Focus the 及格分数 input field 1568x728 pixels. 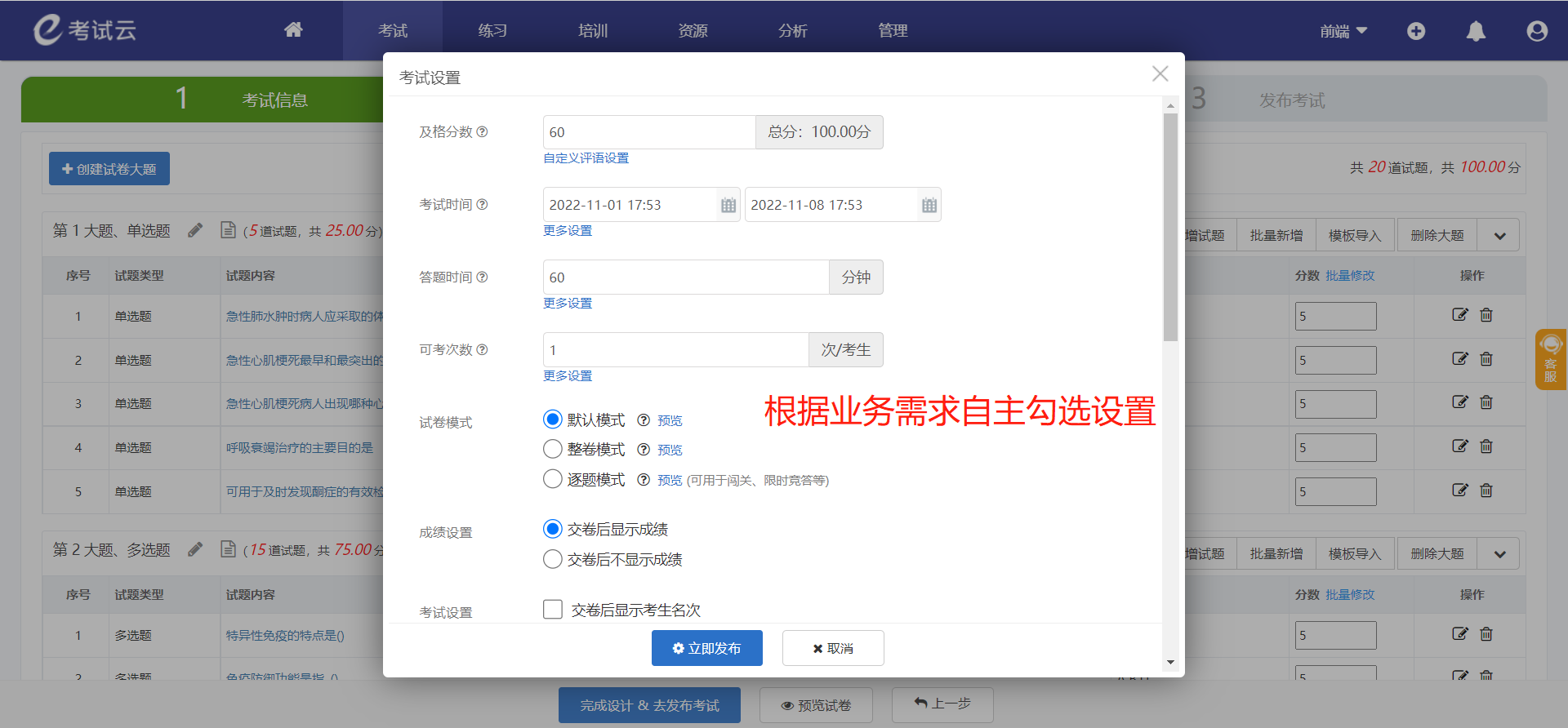tap(649, 132)
